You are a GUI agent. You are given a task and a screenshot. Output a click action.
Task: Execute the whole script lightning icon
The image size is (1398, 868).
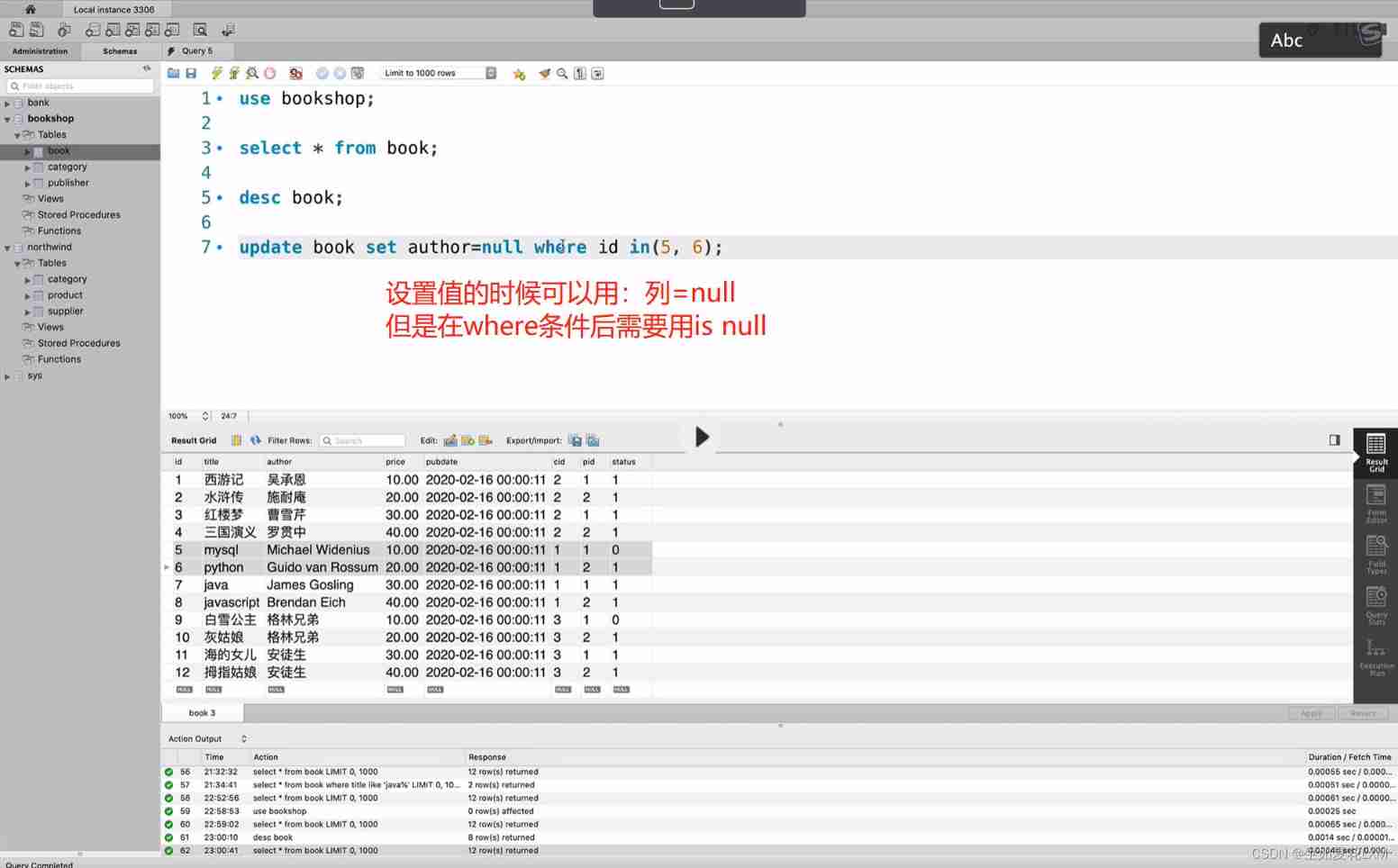coord(216,74)
